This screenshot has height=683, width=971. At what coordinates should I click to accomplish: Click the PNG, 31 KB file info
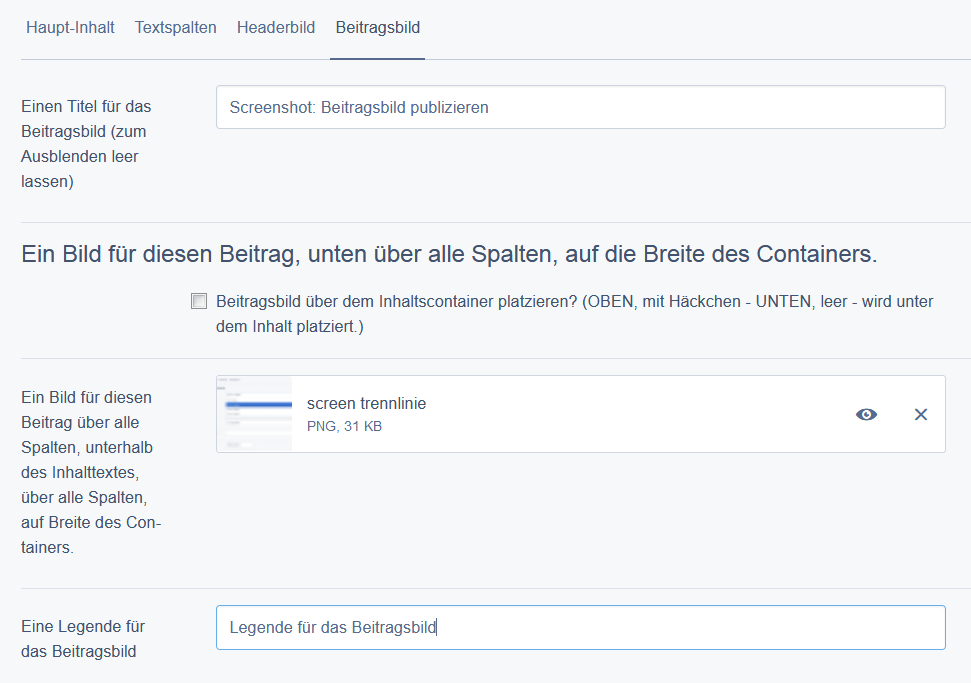click(344, 427)
